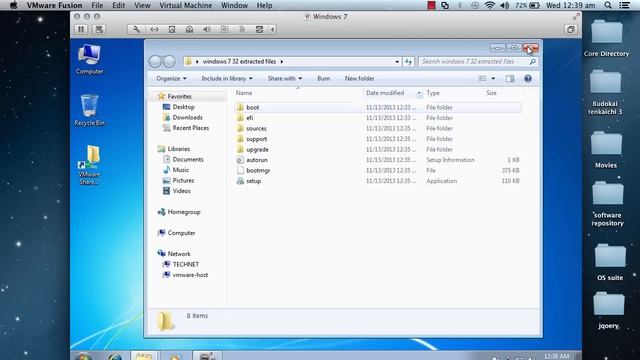Select Computer in the navigation pane

tap(181, 233)
